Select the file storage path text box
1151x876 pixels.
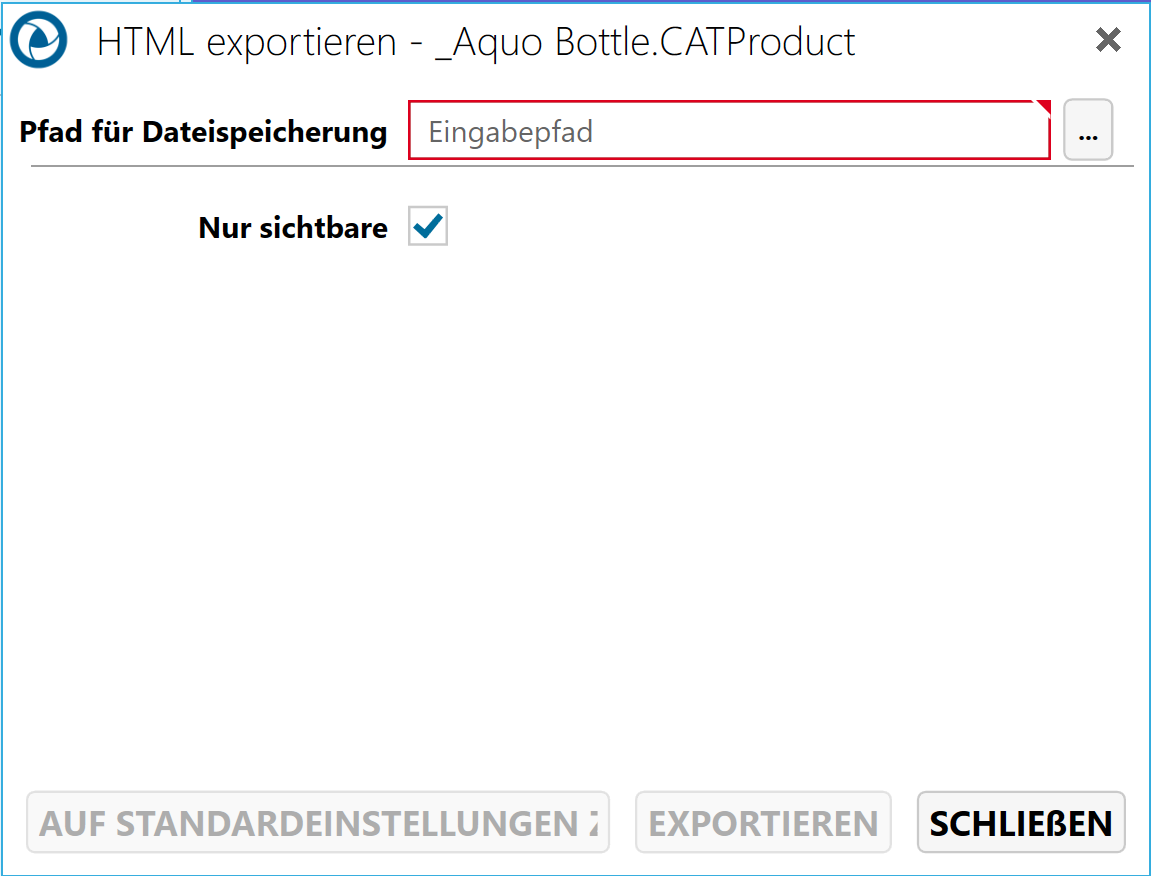click(728, 131)
